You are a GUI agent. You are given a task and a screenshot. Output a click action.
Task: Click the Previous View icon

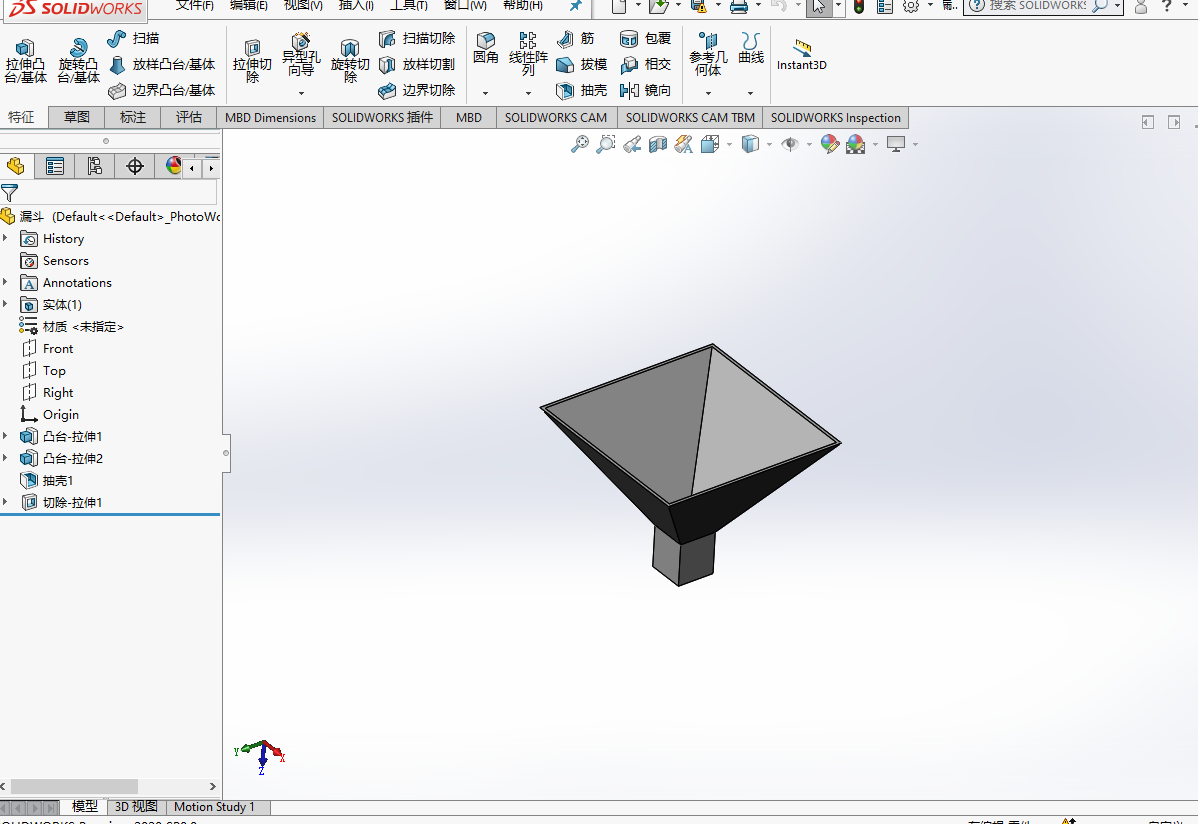(632, 144)
